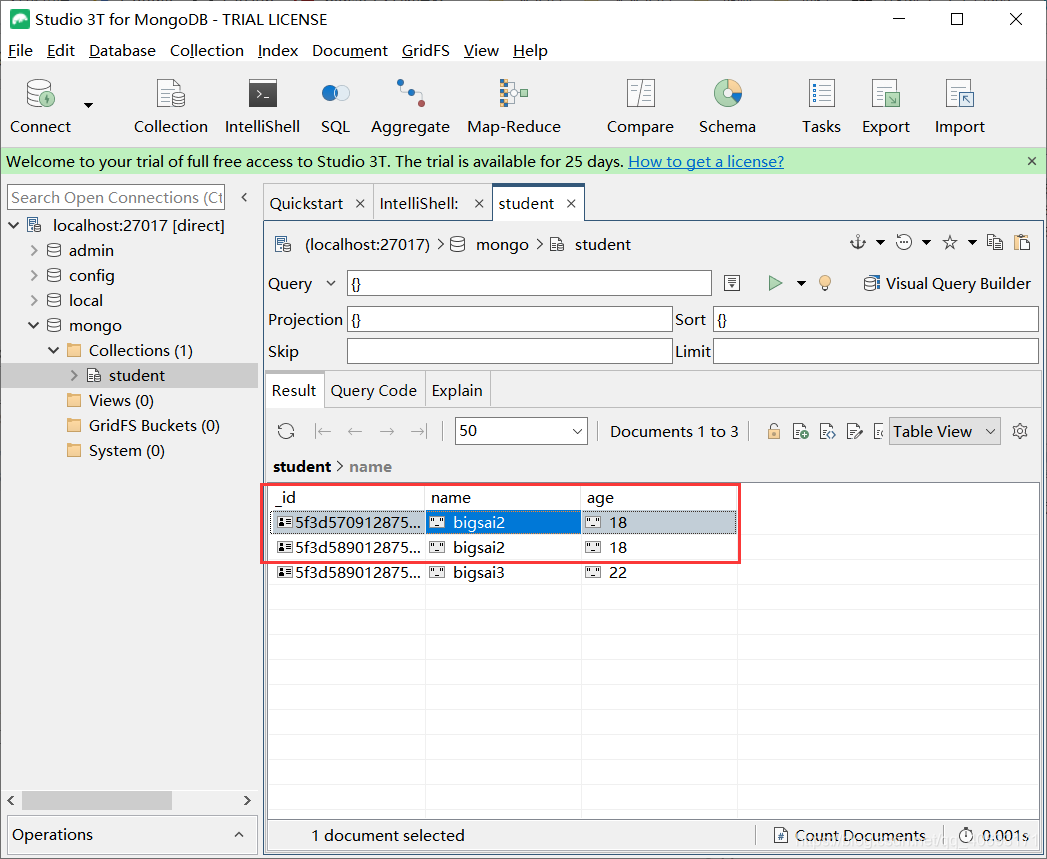Click the Import toolbar icon
The image size is (1047, 859).
click(960, 94)
